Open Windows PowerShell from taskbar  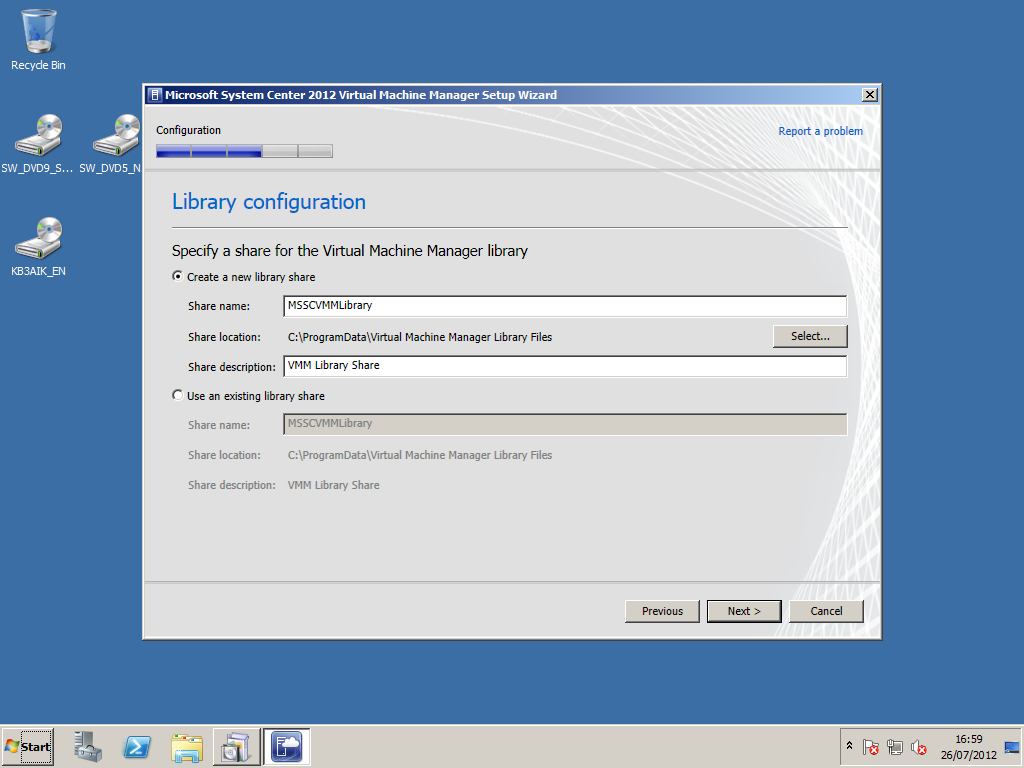pos(137,746)
